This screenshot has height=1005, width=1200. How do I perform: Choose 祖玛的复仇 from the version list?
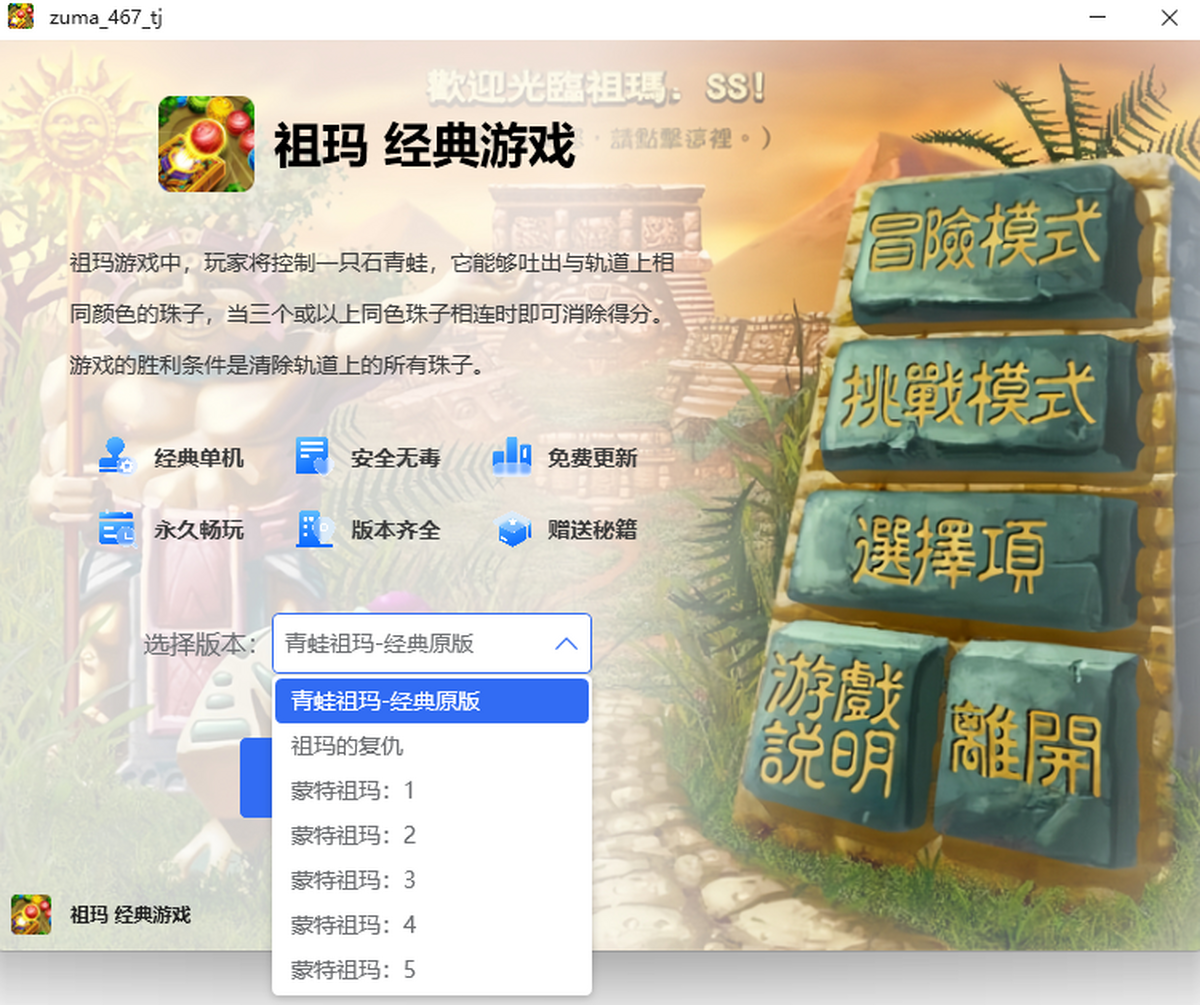pos(431,746)
